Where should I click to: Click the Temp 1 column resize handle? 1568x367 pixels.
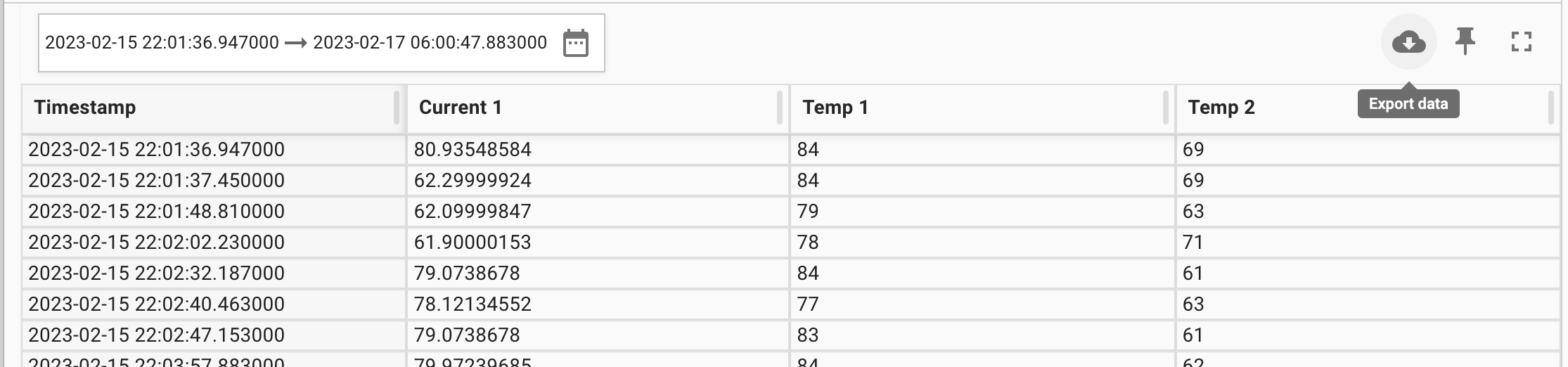(1165, 108)
